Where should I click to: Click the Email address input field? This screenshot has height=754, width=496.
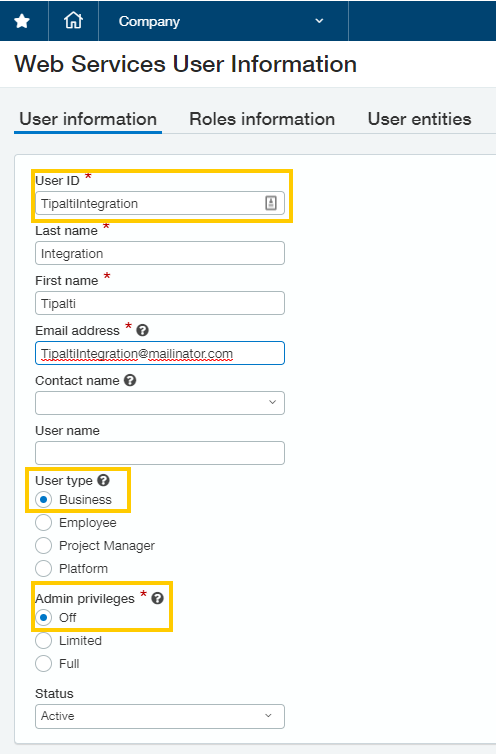pyautogui.click(x=160, y=353)
